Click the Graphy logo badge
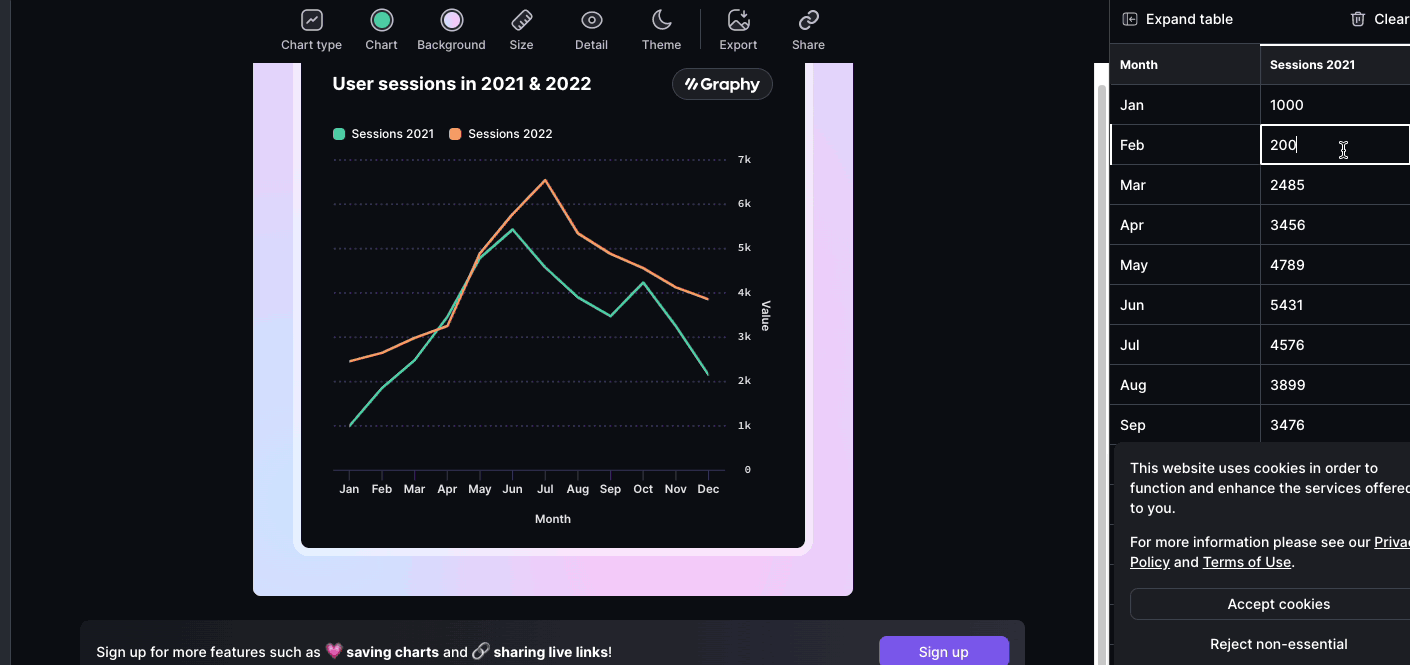This screenshot has width=1410, height=665. point(722,84)
